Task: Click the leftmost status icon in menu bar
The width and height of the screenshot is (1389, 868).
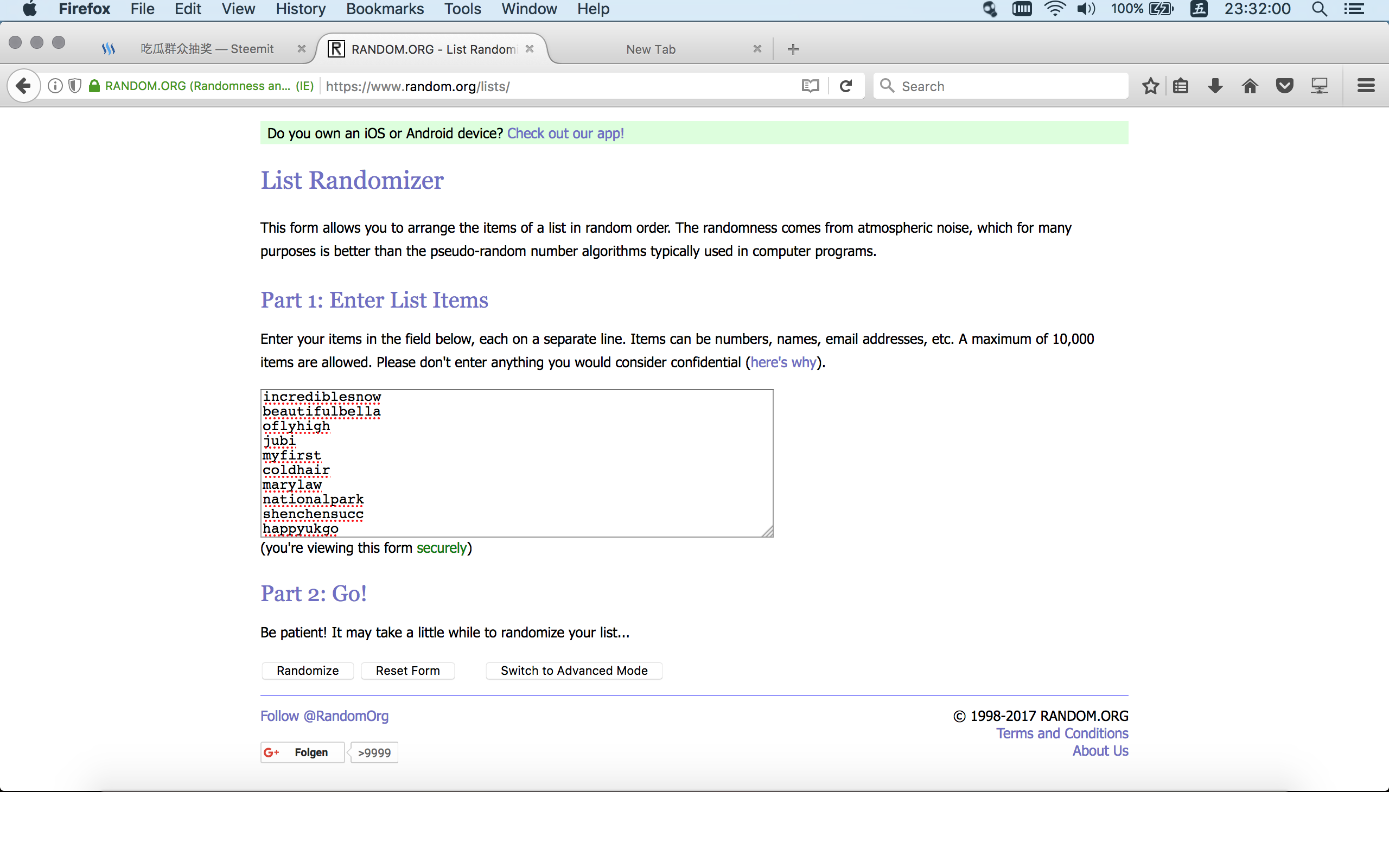Action: pos(990,9)
